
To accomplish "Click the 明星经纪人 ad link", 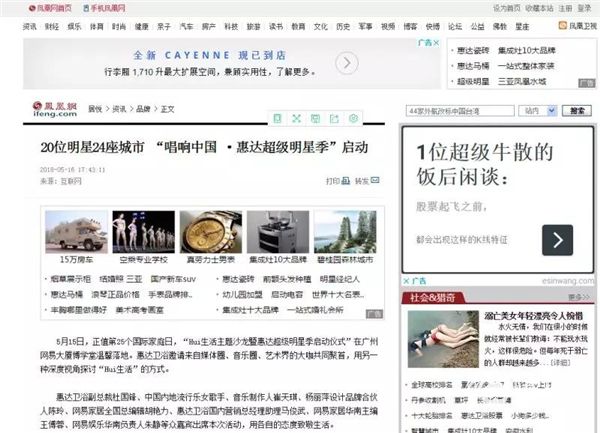I will 339,279.
